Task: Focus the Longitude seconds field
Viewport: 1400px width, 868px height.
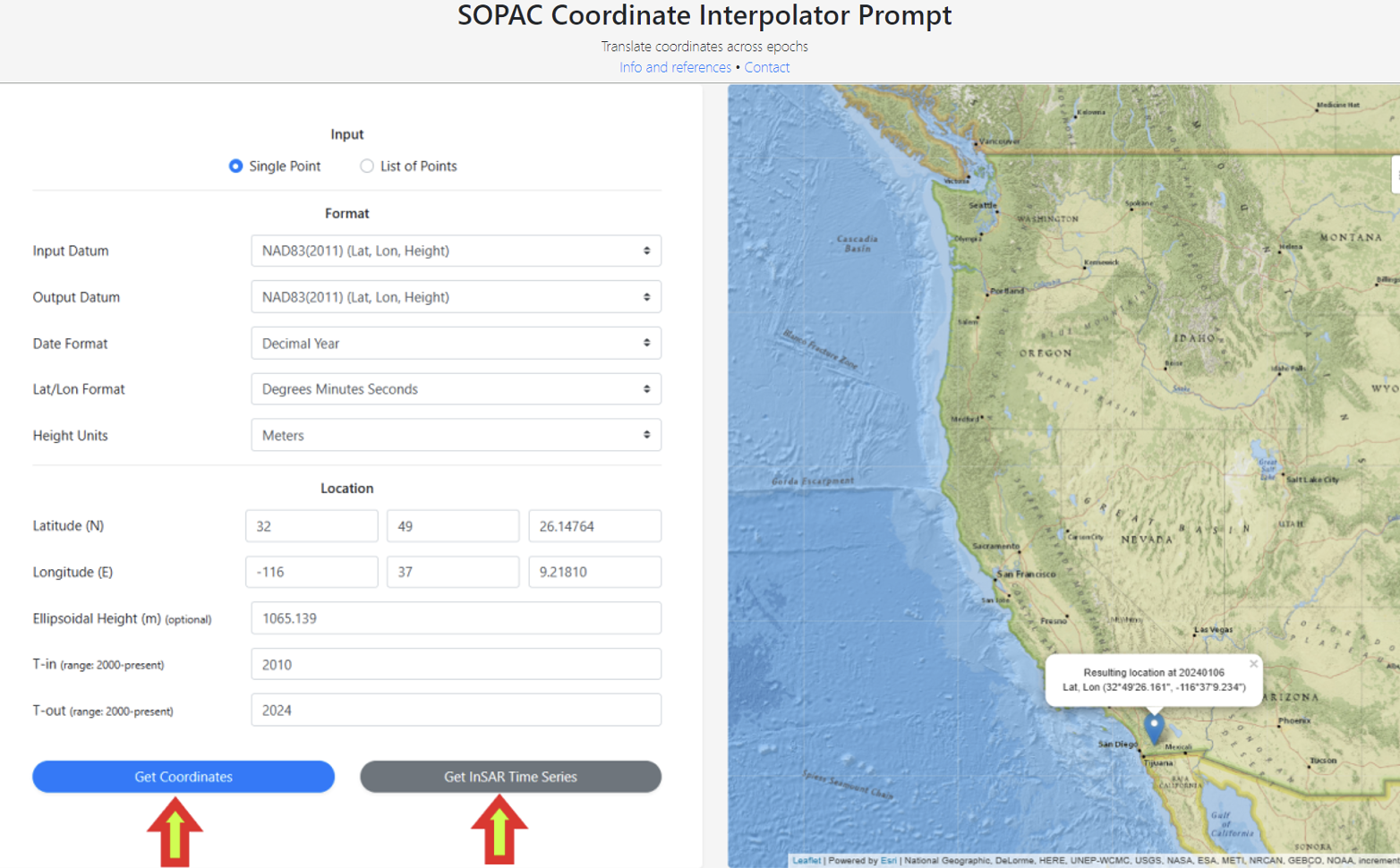Action: click(594, 572)
